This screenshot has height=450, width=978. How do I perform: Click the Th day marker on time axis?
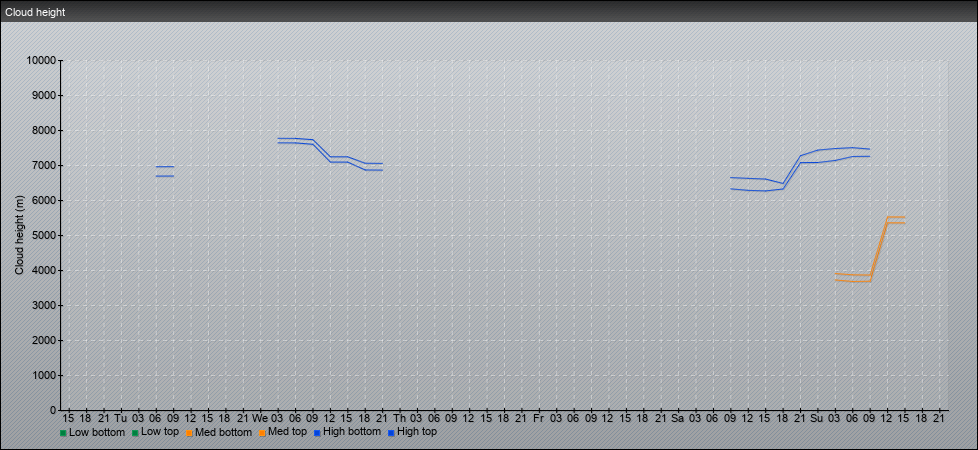[399, 419]
